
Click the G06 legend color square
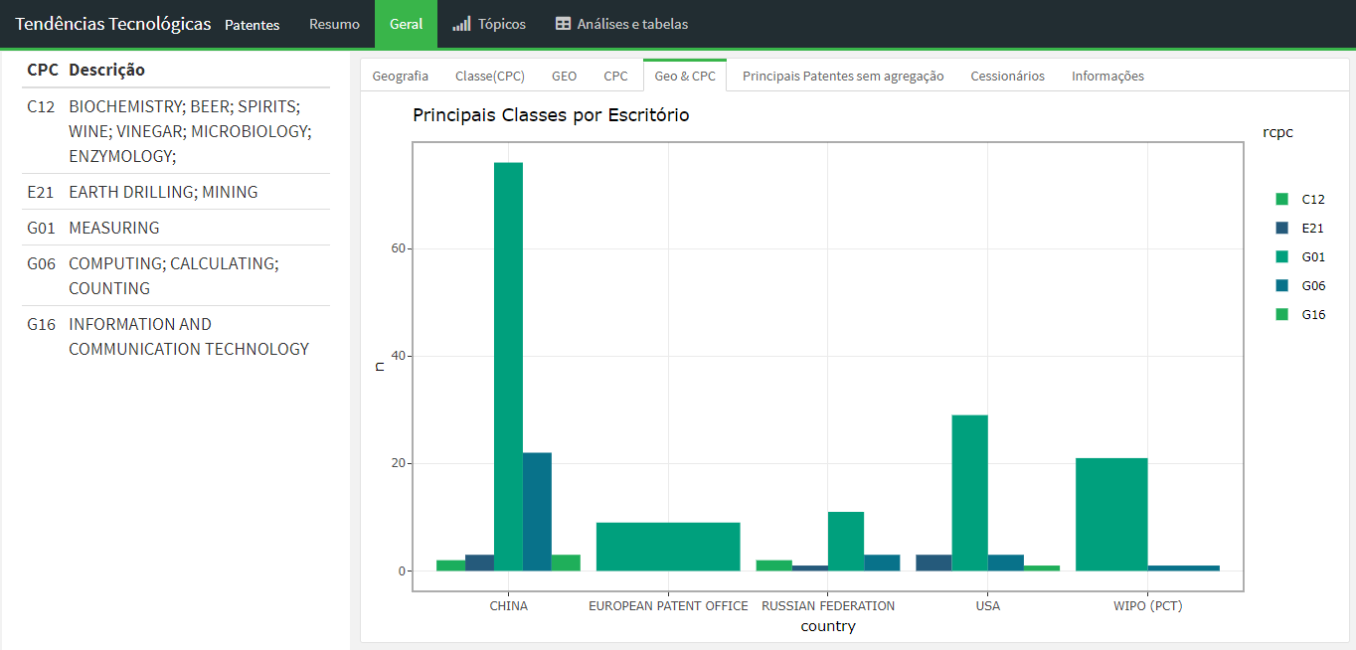point(1282,286)
